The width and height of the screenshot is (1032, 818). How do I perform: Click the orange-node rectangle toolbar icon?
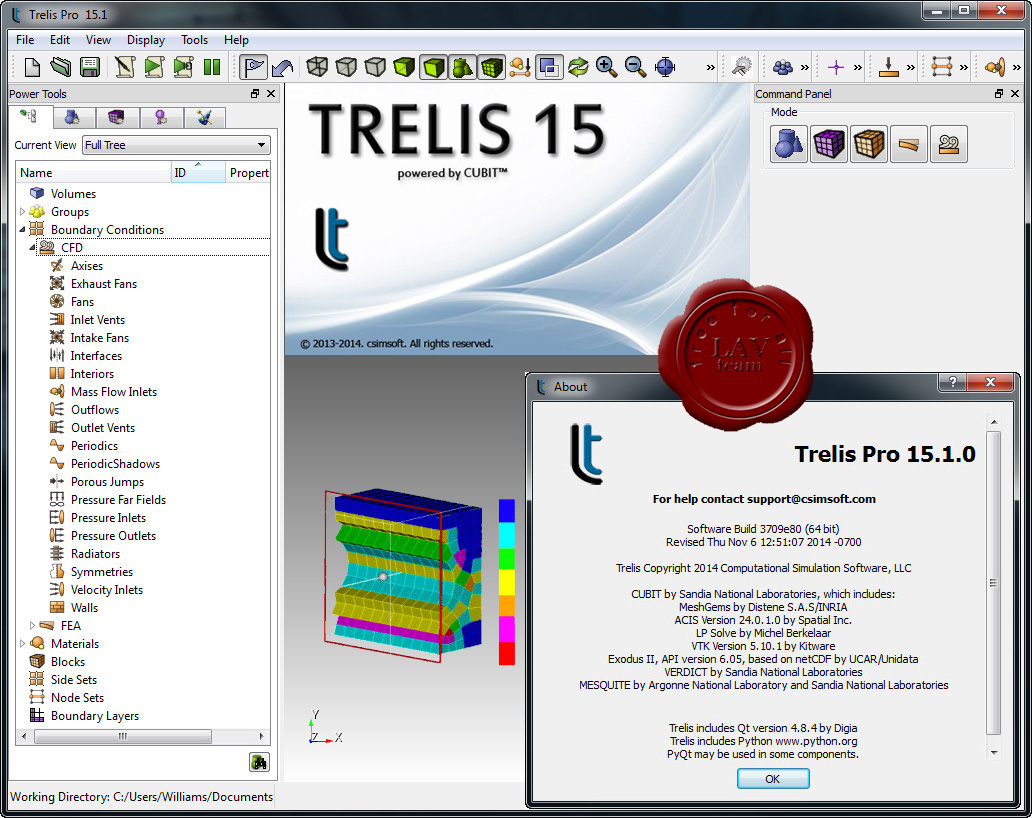point(942,67)
